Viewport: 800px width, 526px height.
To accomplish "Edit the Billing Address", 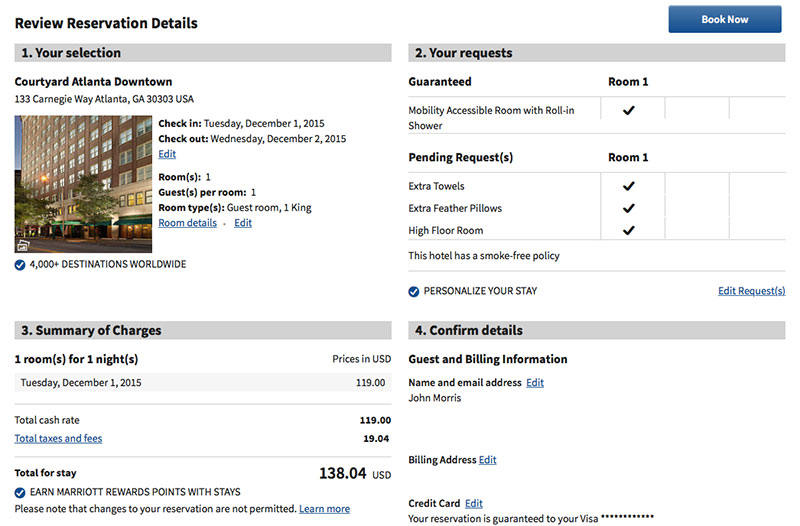I will point(487,460).
